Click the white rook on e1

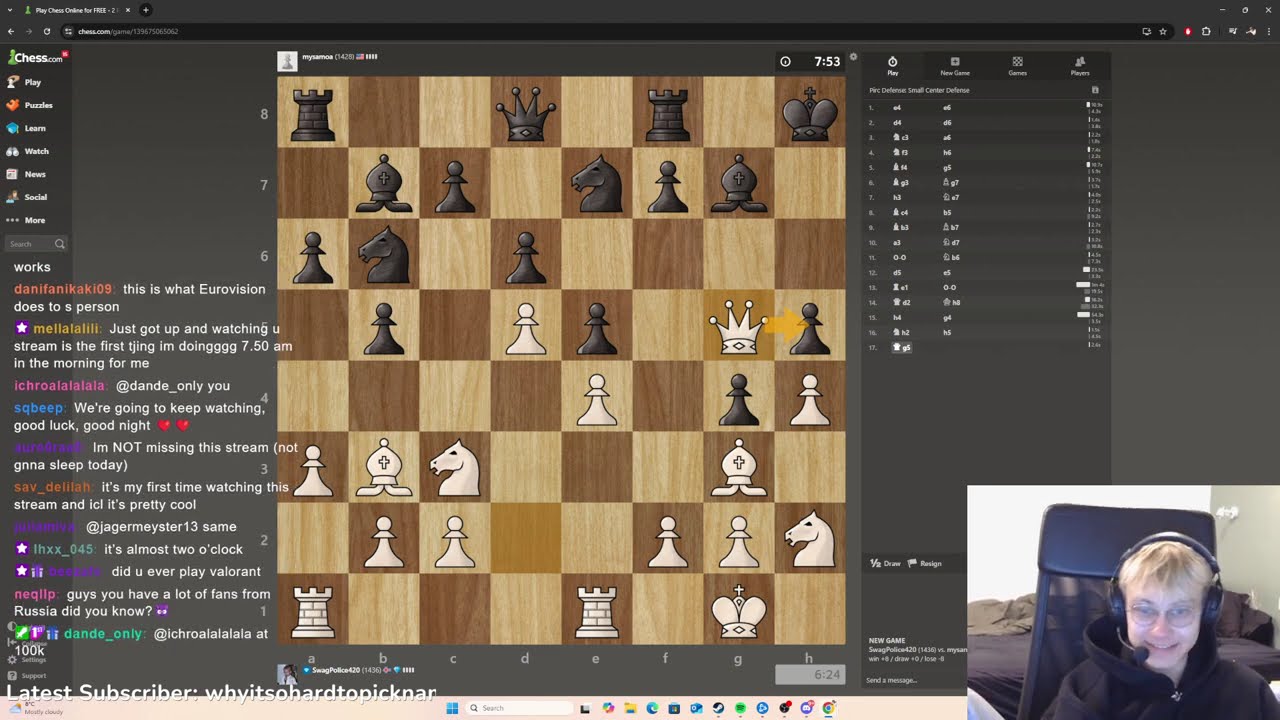click(597, 610)
